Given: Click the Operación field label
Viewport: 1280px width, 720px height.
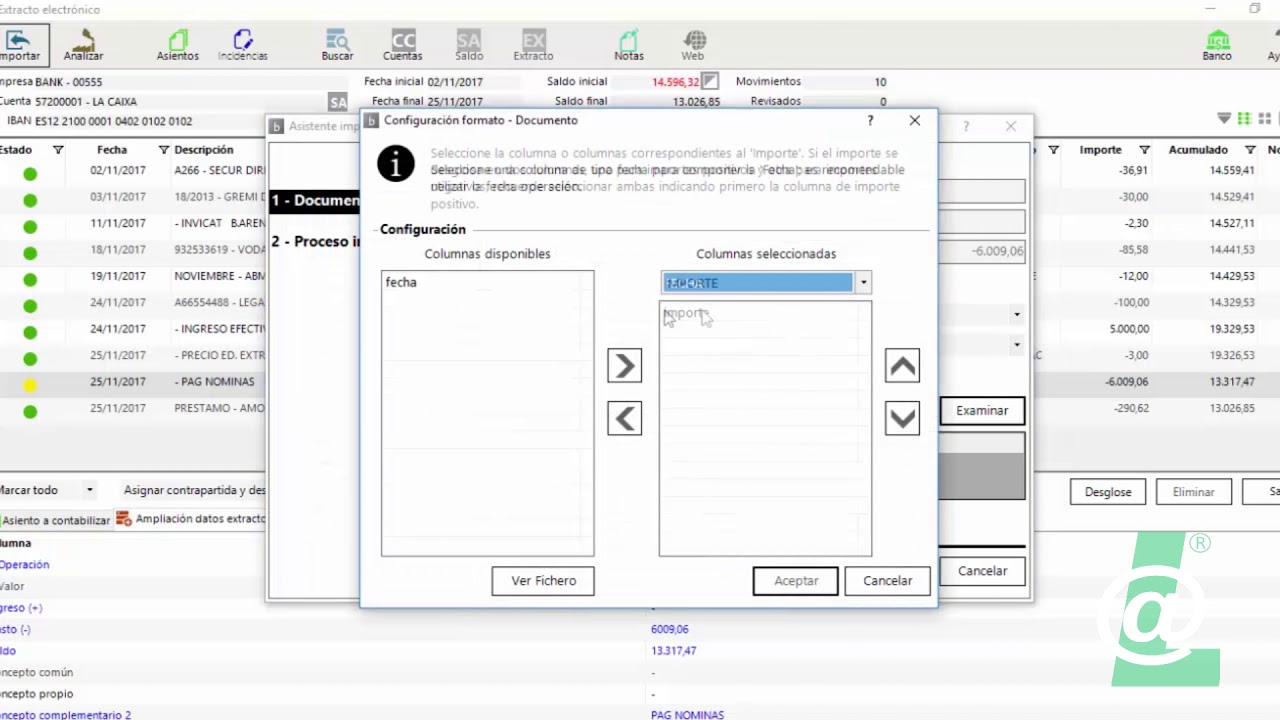Looking at the screenshot, I should 24,565.
